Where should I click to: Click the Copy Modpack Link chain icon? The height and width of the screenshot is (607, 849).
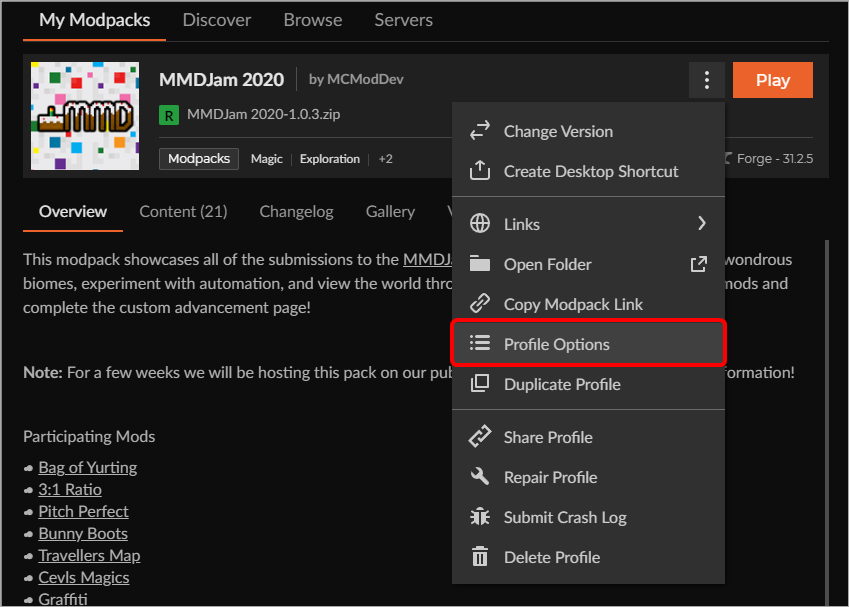pos(480,303)
